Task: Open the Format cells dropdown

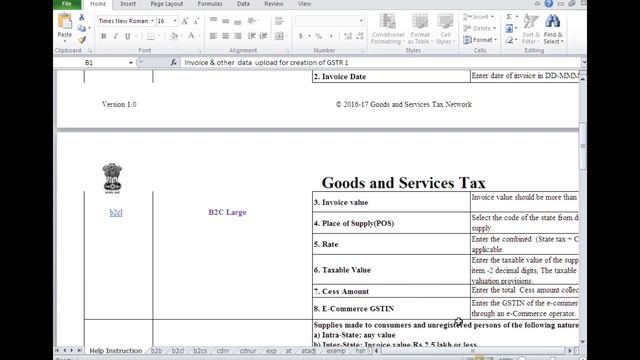Action: click(480, 40)
